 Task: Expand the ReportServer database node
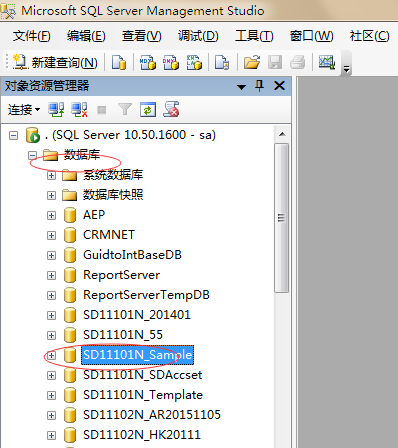tap(51, 275)
